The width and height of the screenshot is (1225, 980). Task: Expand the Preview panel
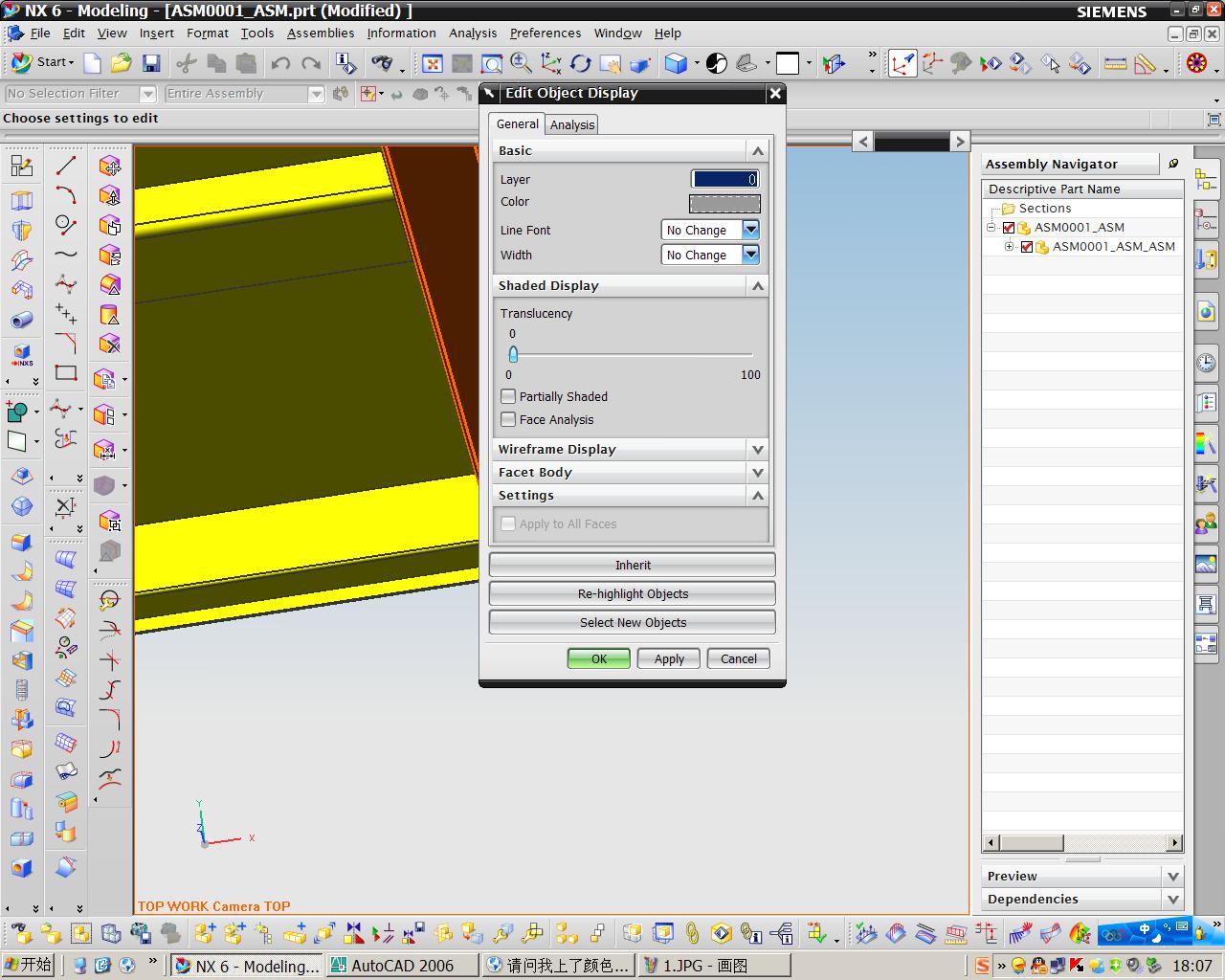click(x=1173, y=877)
